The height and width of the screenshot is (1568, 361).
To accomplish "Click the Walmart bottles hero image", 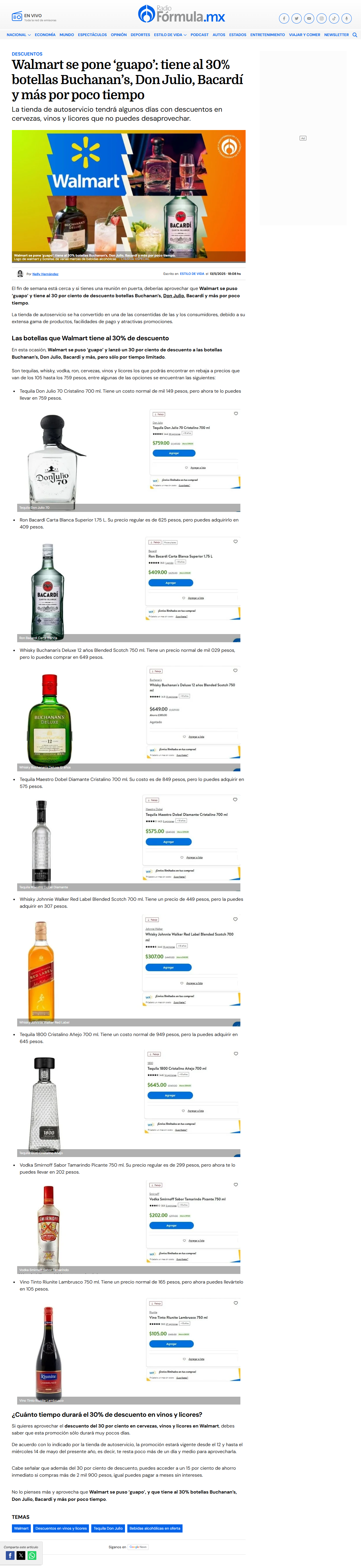I will (128, 196).
